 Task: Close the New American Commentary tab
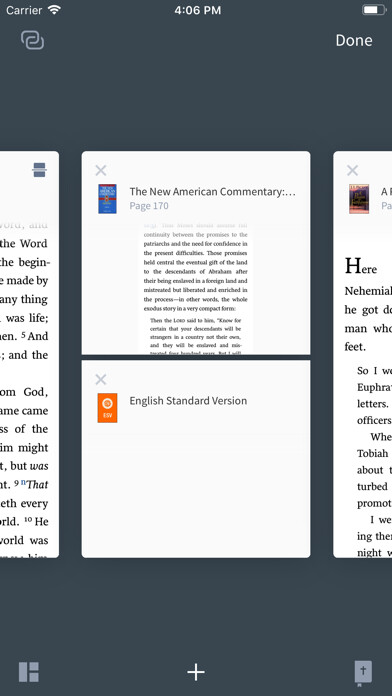pos(101,170)
